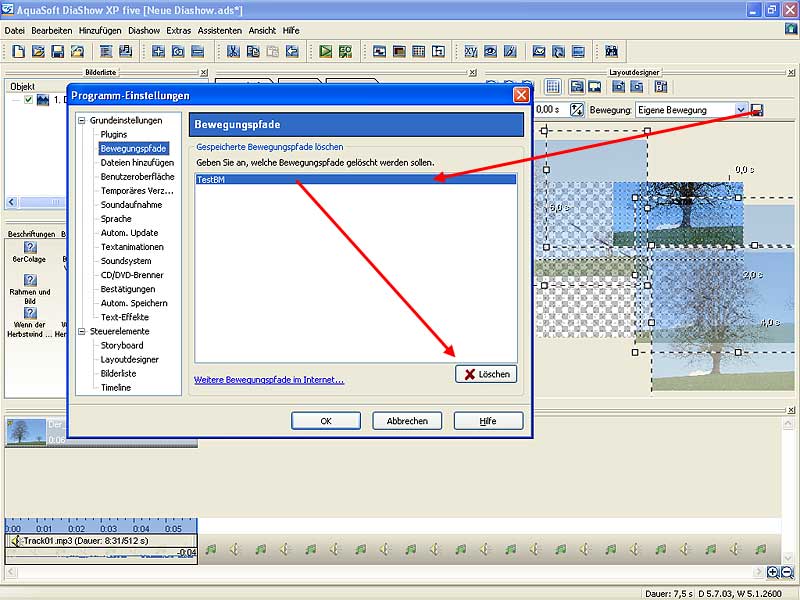The height and width of the screenshot is (600, 800).
Task: Toggle checkbox of first object in Bilderliste
Action: [29, 99]
